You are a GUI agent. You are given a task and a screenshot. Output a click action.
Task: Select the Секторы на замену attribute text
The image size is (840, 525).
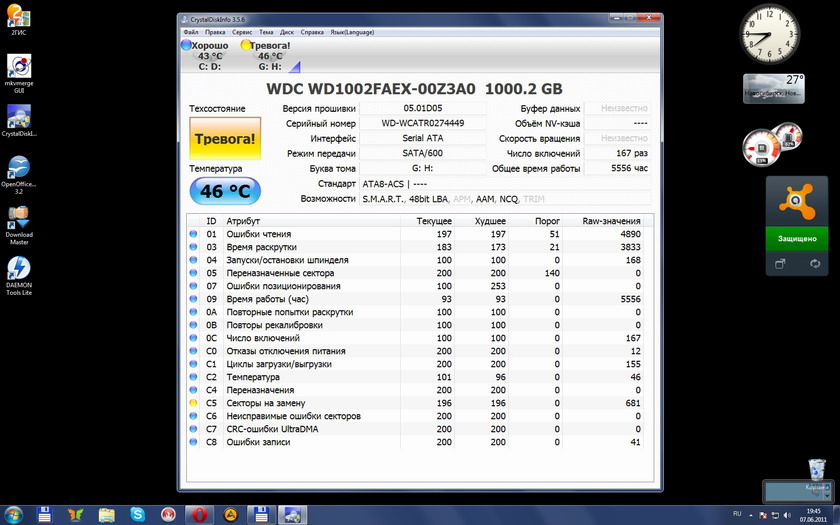tap(266, 403)
